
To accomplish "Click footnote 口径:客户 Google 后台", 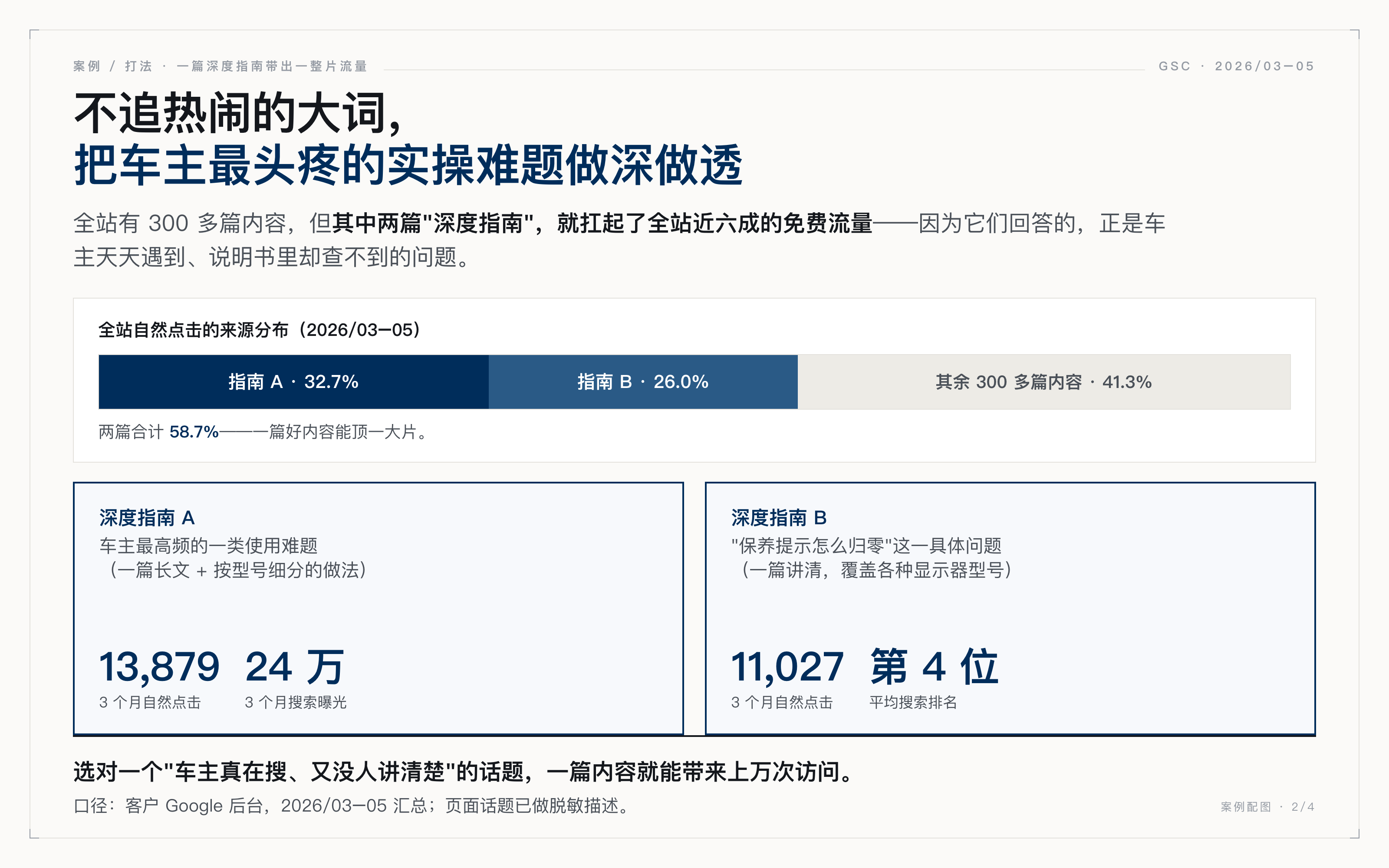I will pyautogui.click(x=168, y=806).
